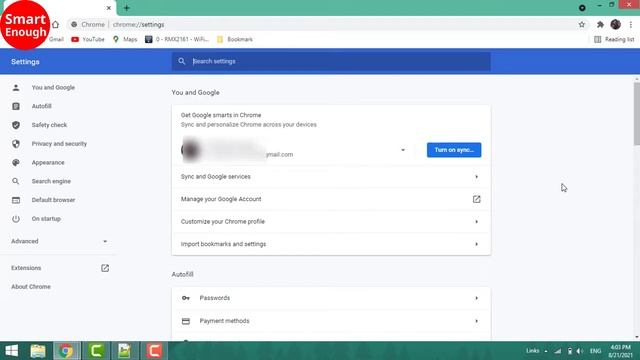Open Manage your Google Account
This screenshot has height=360, width=640.
331,199
